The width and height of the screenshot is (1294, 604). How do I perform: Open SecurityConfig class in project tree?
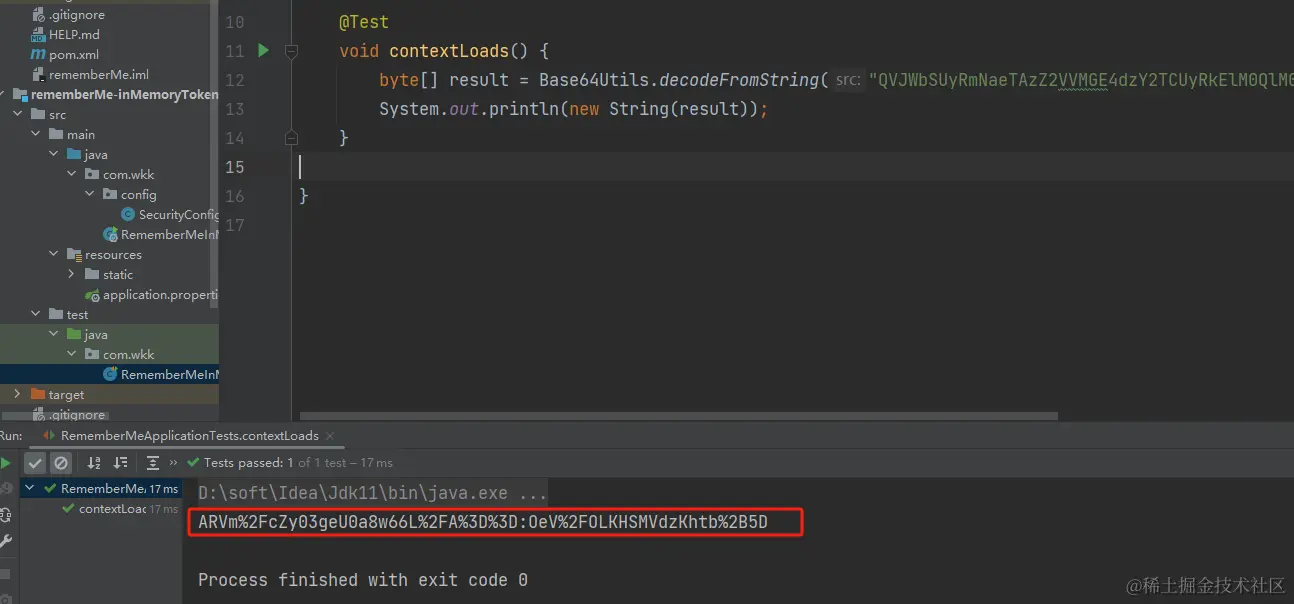click(178, 215)
